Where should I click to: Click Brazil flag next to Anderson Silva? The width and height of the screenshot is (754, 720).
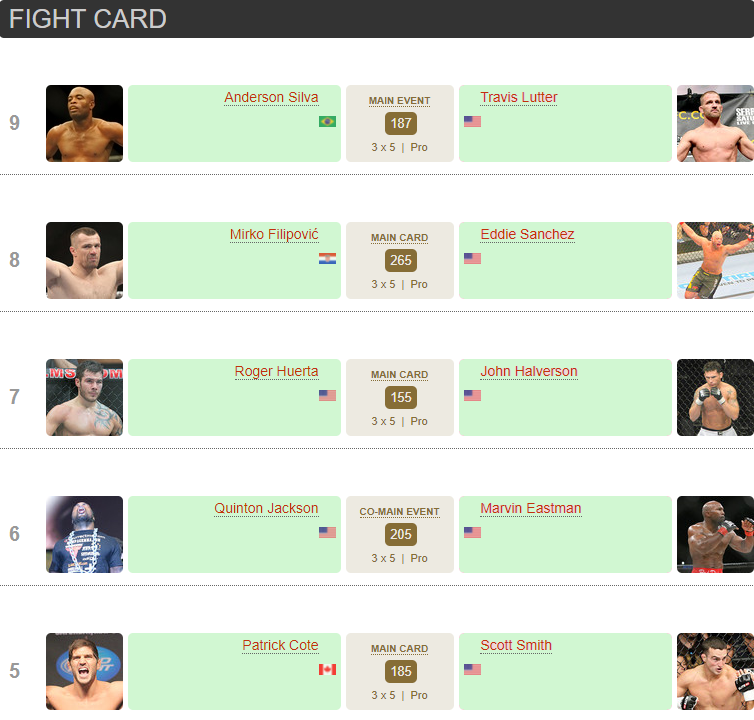pyautogui.click(x=327, y=121)
